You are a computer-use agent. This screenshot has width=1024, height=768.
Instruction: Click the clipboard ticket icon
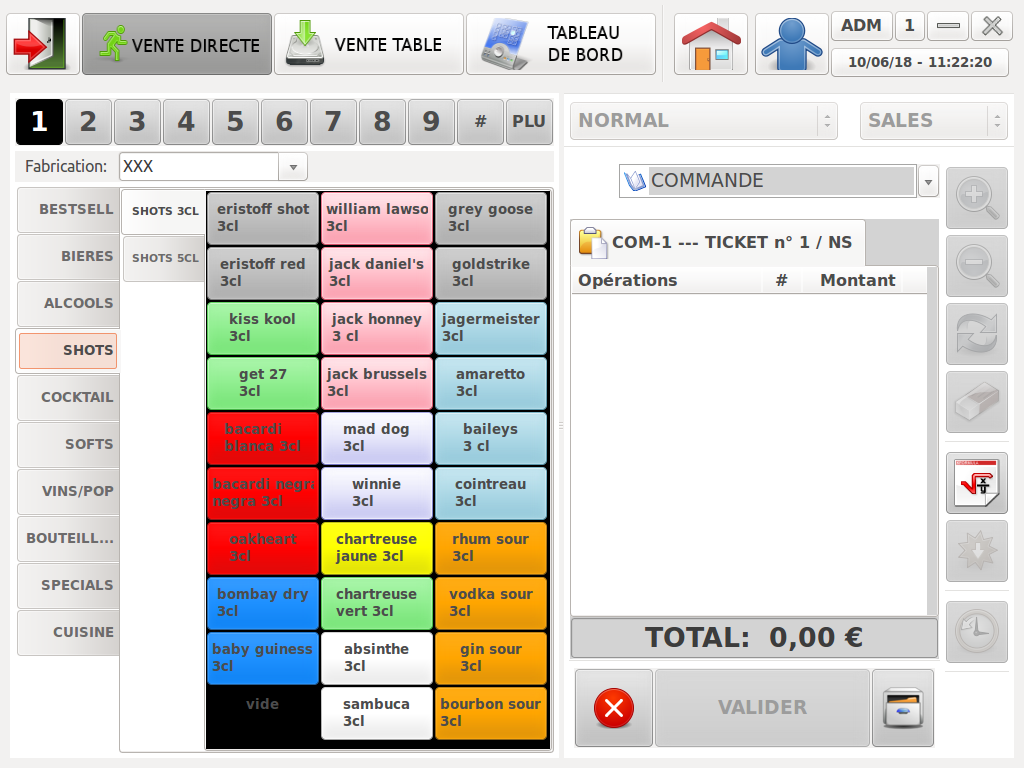592,242
